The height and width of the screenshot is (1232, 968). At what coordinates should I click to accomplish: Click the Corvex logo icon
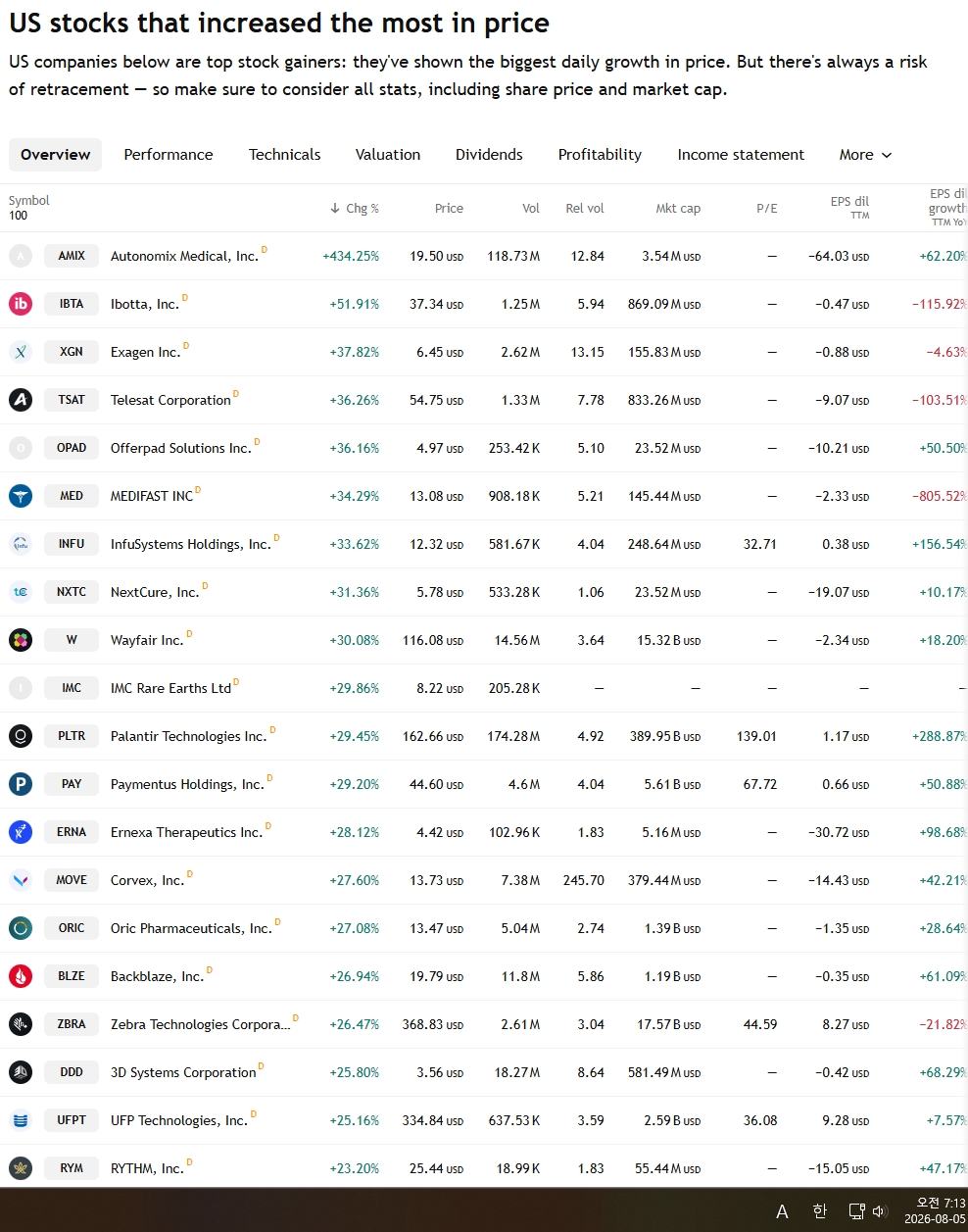pos(21,880)
